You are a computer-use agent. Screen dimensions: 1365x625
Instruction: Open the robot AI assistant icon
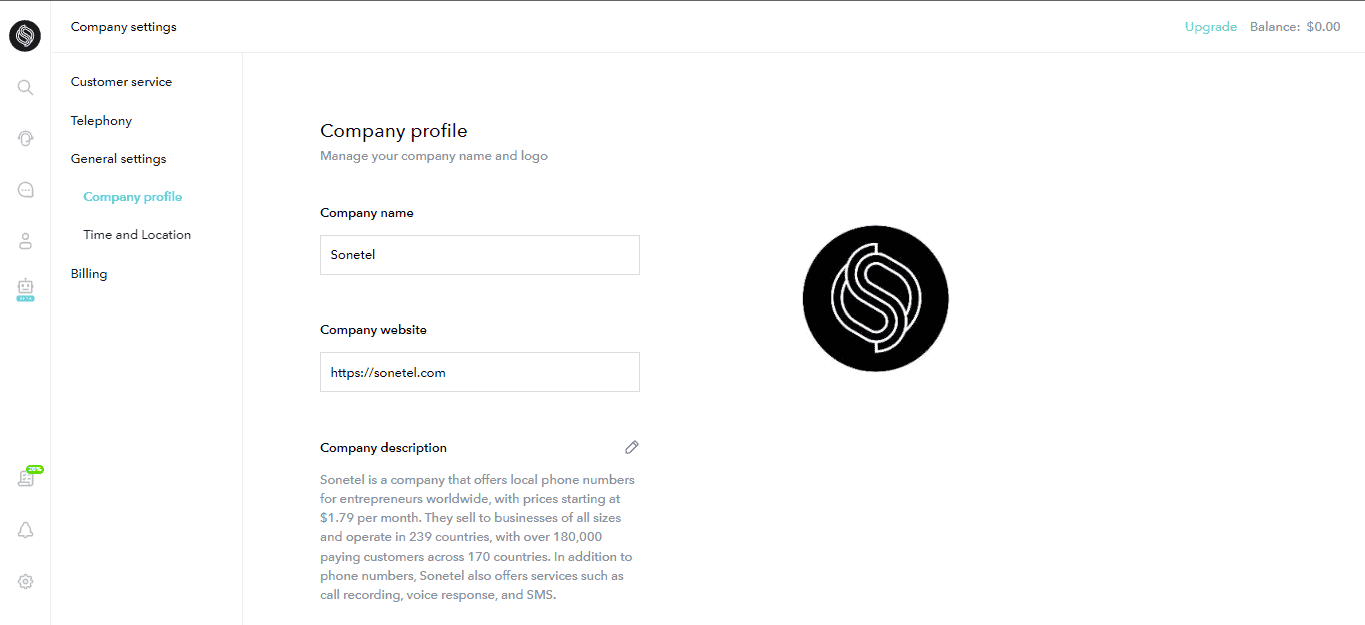[26, 289]
